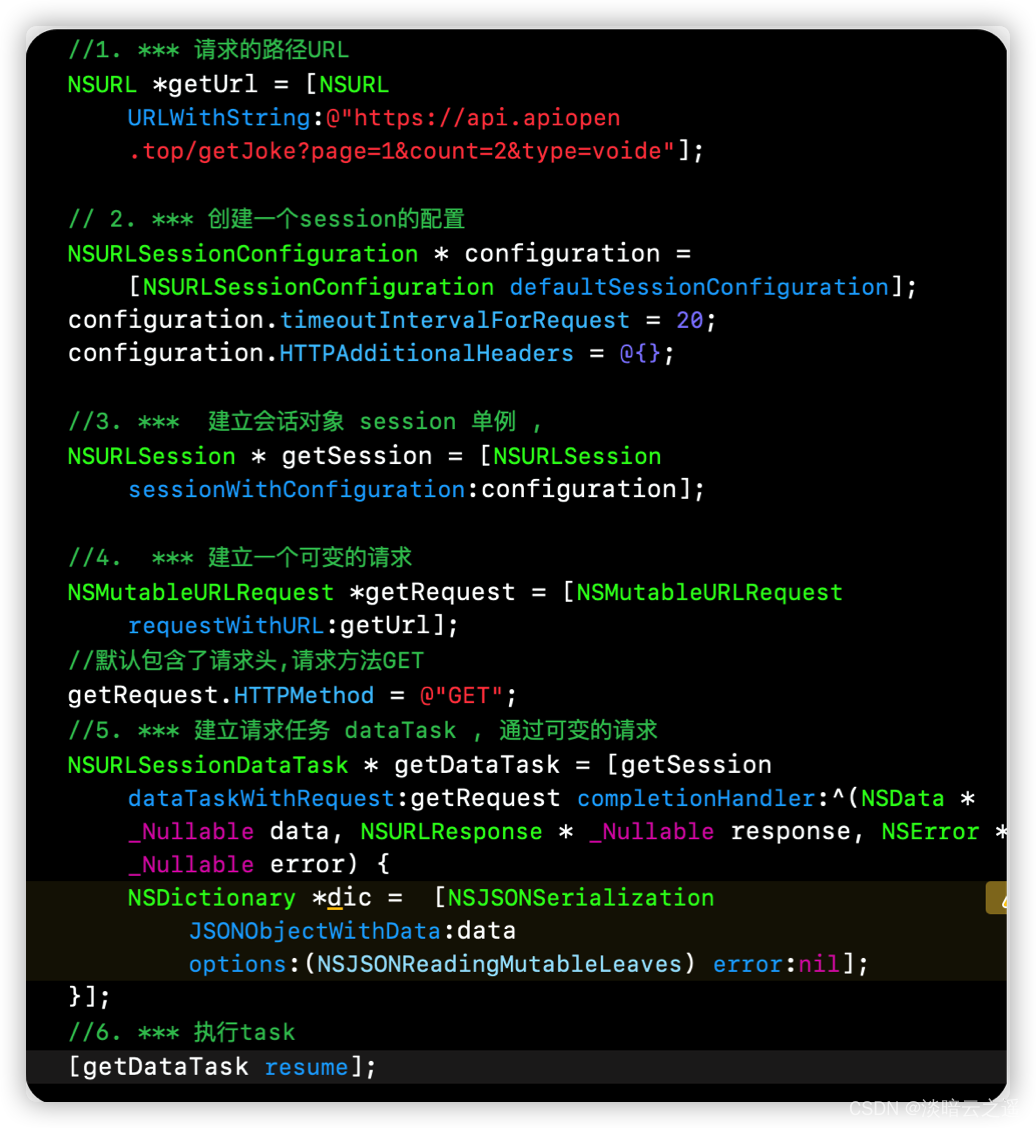Click the empty dictionary literal "@{}"
The width and height of the screenshot is (1036, 1128).
640,353
